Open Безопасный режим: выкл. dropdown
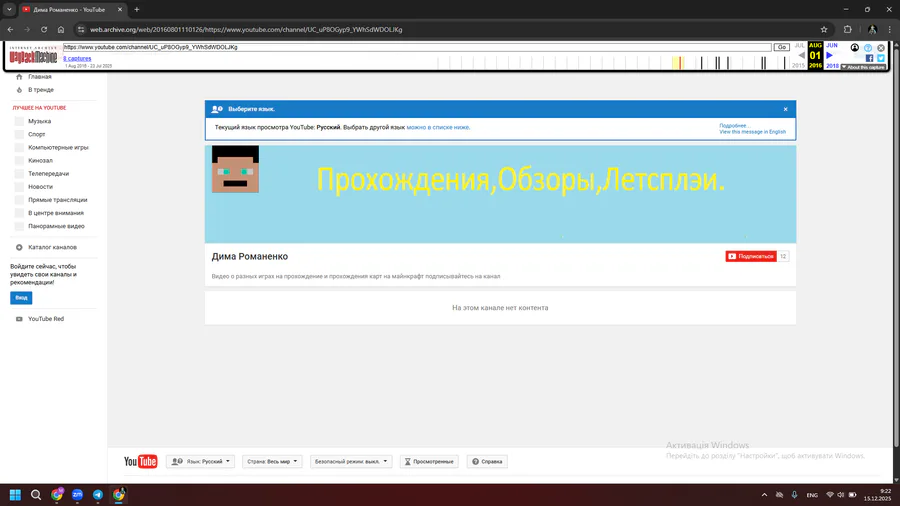900x506 pixels. [351, 461]
